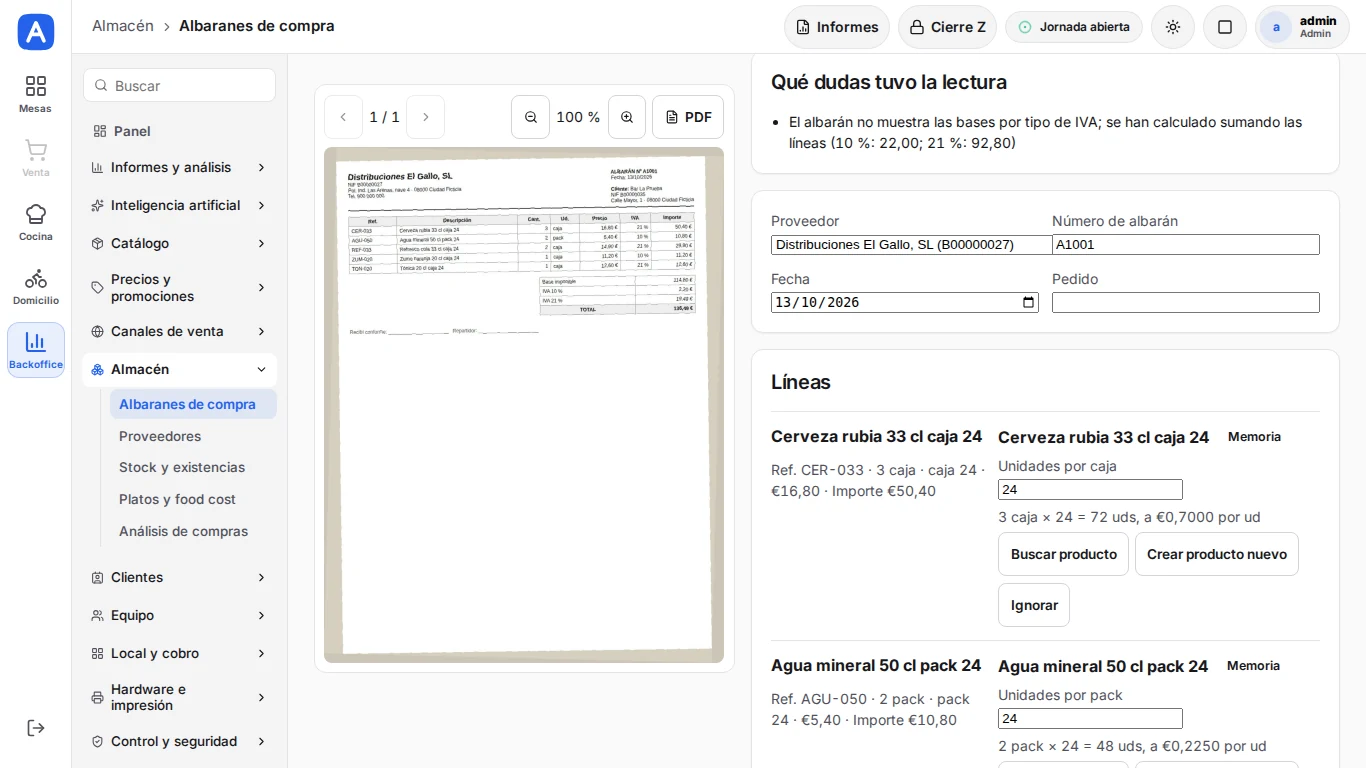Open the date picker calendar icon
This screenshot has width=1366, height=768.
pos(1028,302)
